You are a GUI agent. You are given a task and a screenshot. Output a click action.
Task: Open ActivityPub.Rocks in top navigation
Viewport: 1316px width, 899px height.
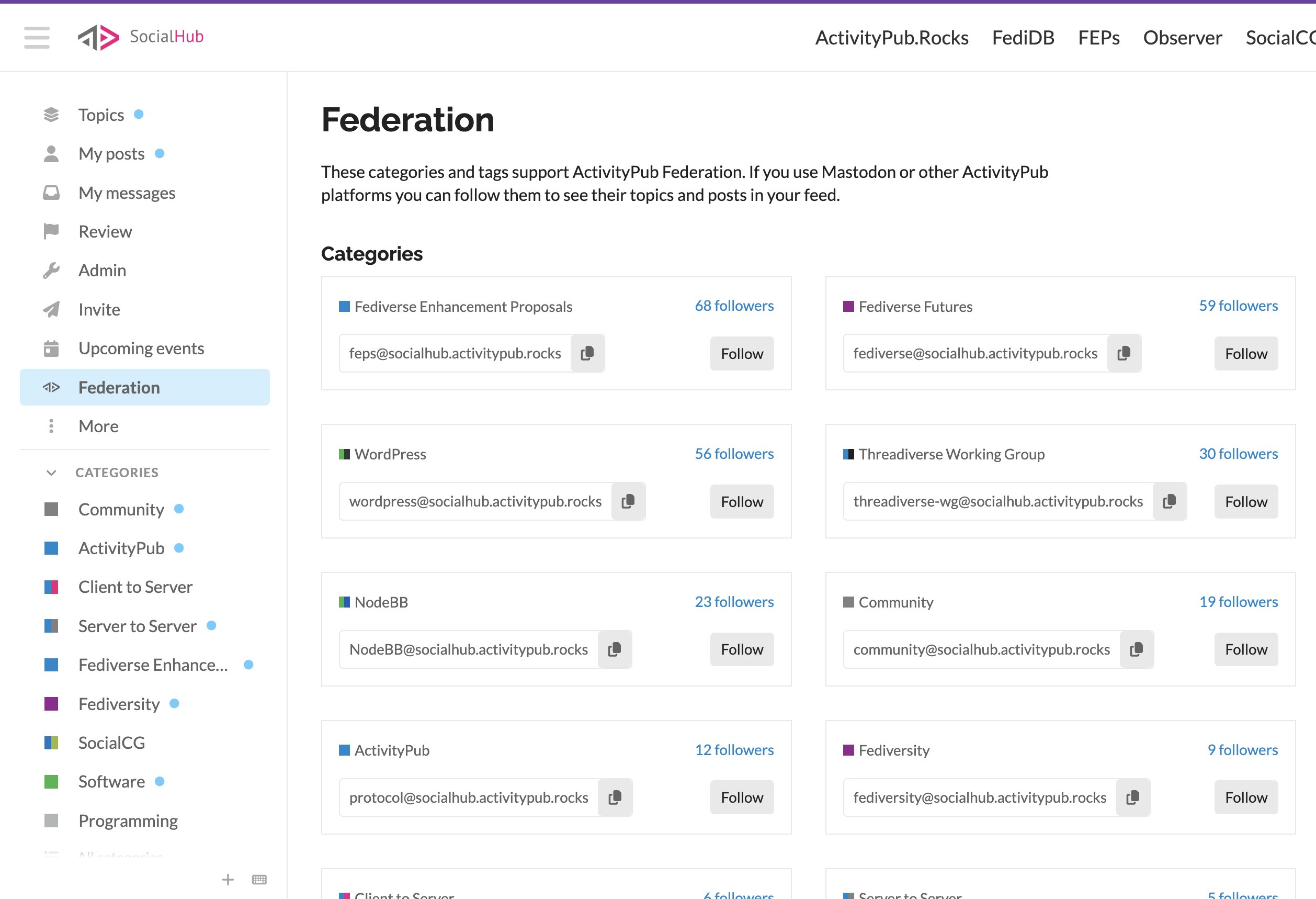(x=891, y=37)
